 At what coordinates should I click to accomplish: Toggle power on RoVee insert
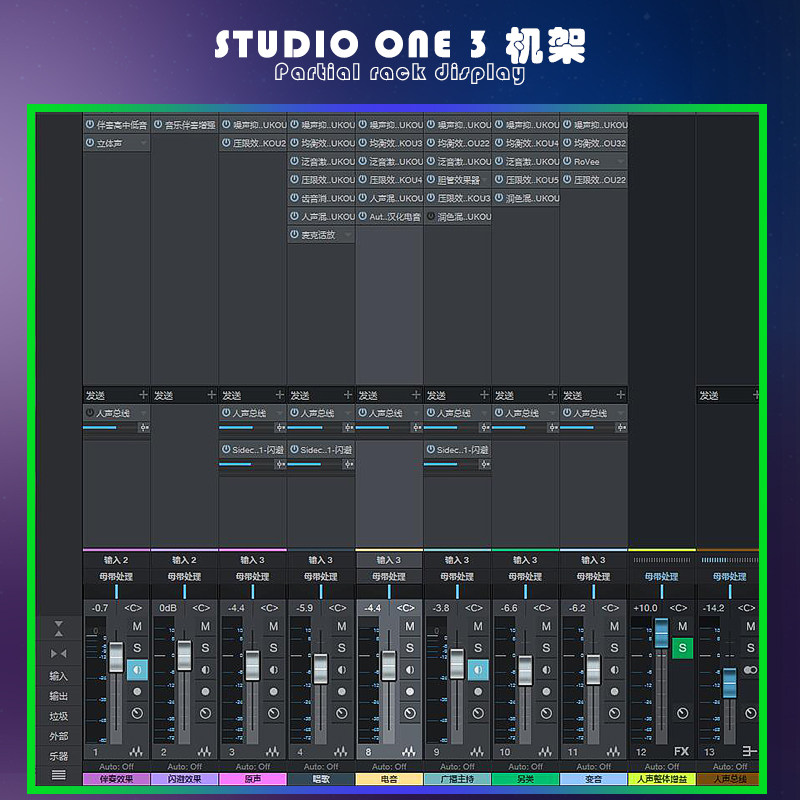567,161
